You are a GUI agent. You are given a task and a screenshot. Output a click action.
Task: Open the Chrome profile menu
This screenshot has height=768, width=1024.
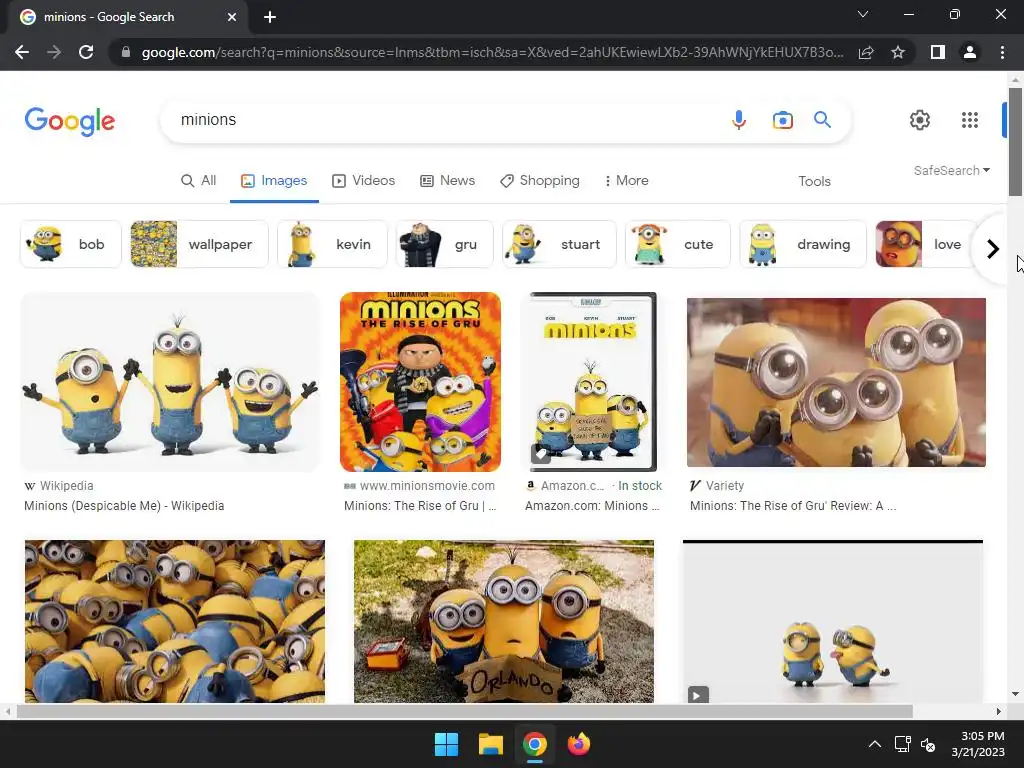click(x=970, y=52)
